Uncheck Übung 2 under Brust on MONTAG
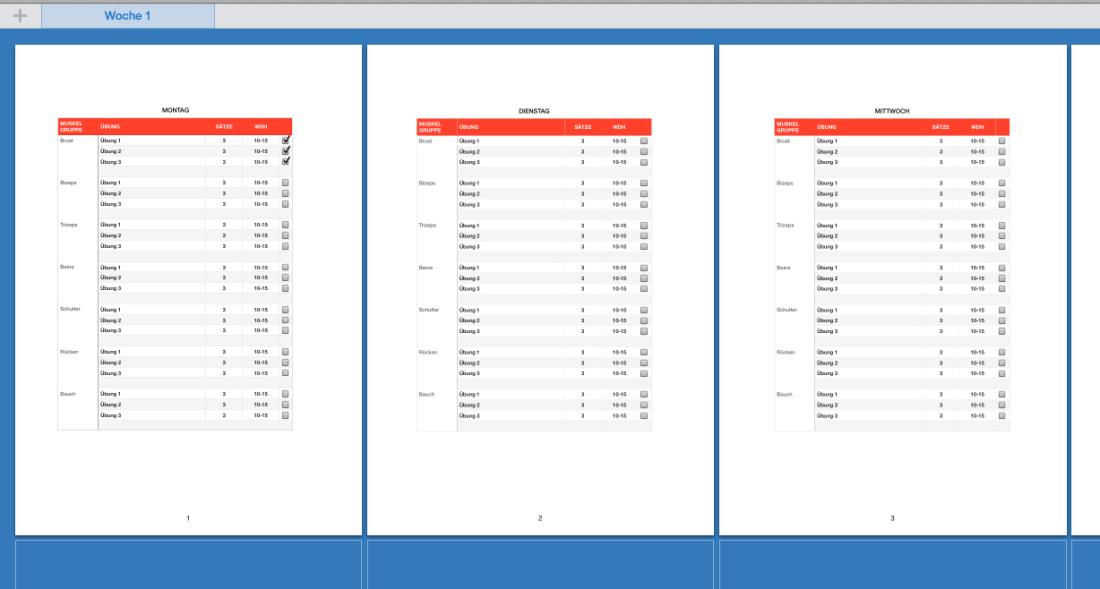Viewport: 1100px width, 589px height. point(284,152)
